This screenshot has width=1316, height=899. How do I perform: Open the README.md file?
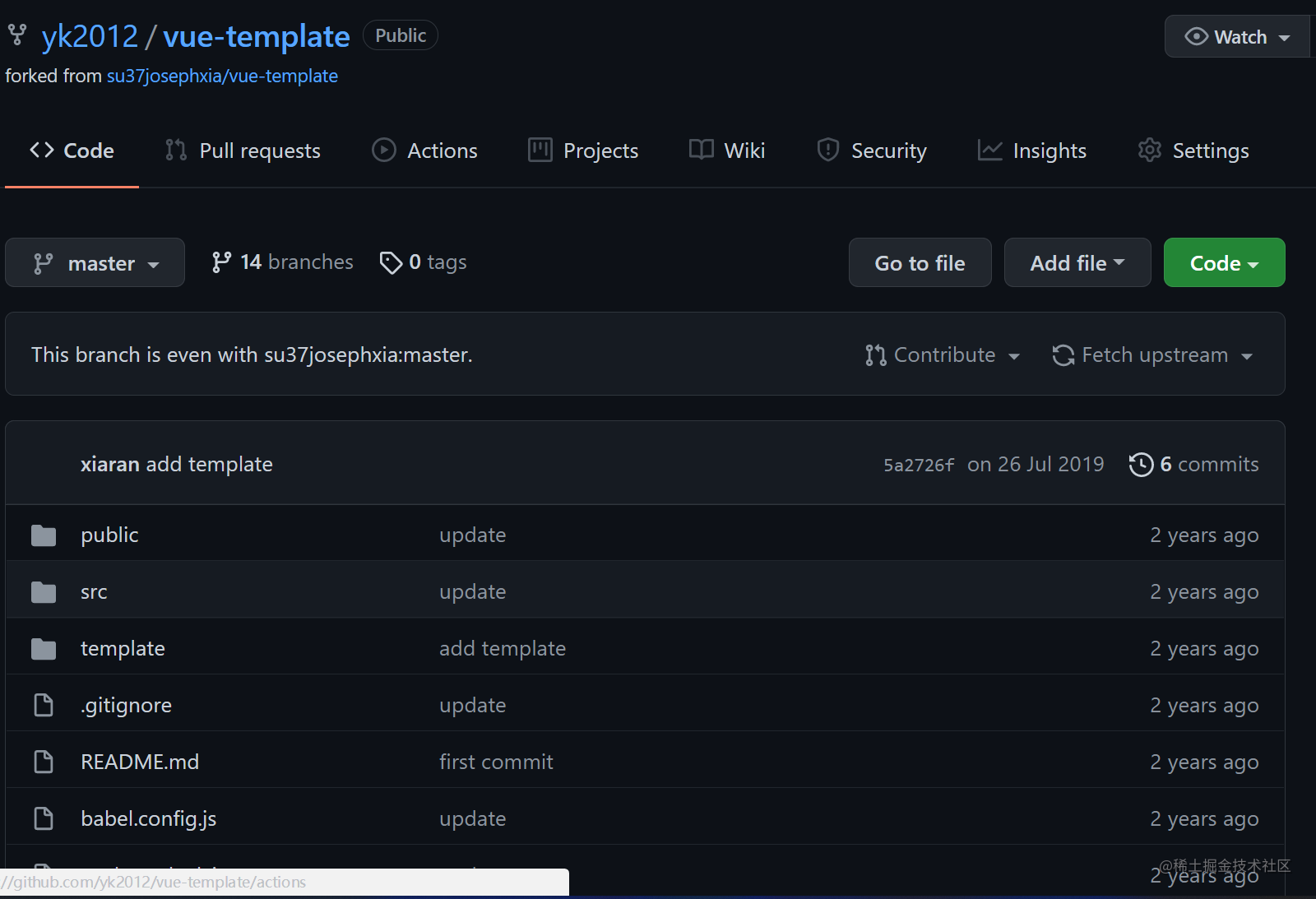(140, 762)
